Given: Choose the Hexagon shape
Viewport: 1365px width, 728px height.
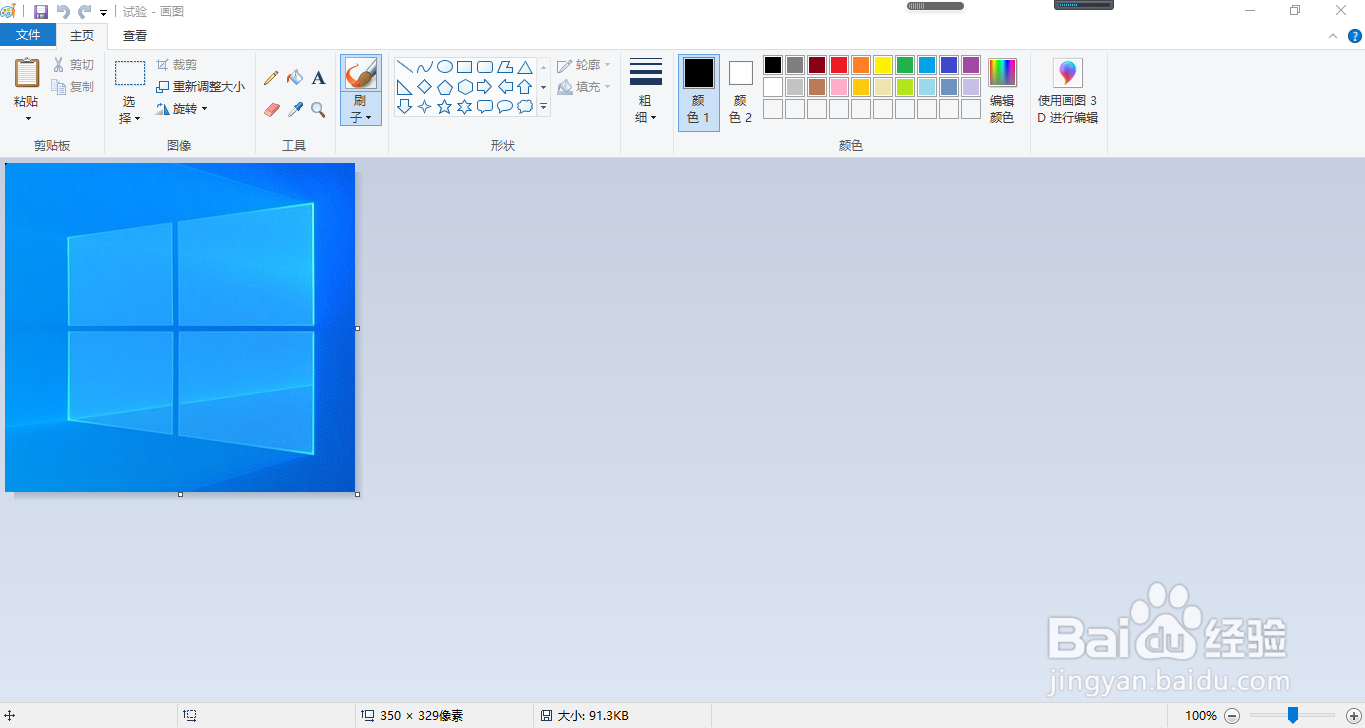Looking at the screenshot, I should [x=465, y=87].
